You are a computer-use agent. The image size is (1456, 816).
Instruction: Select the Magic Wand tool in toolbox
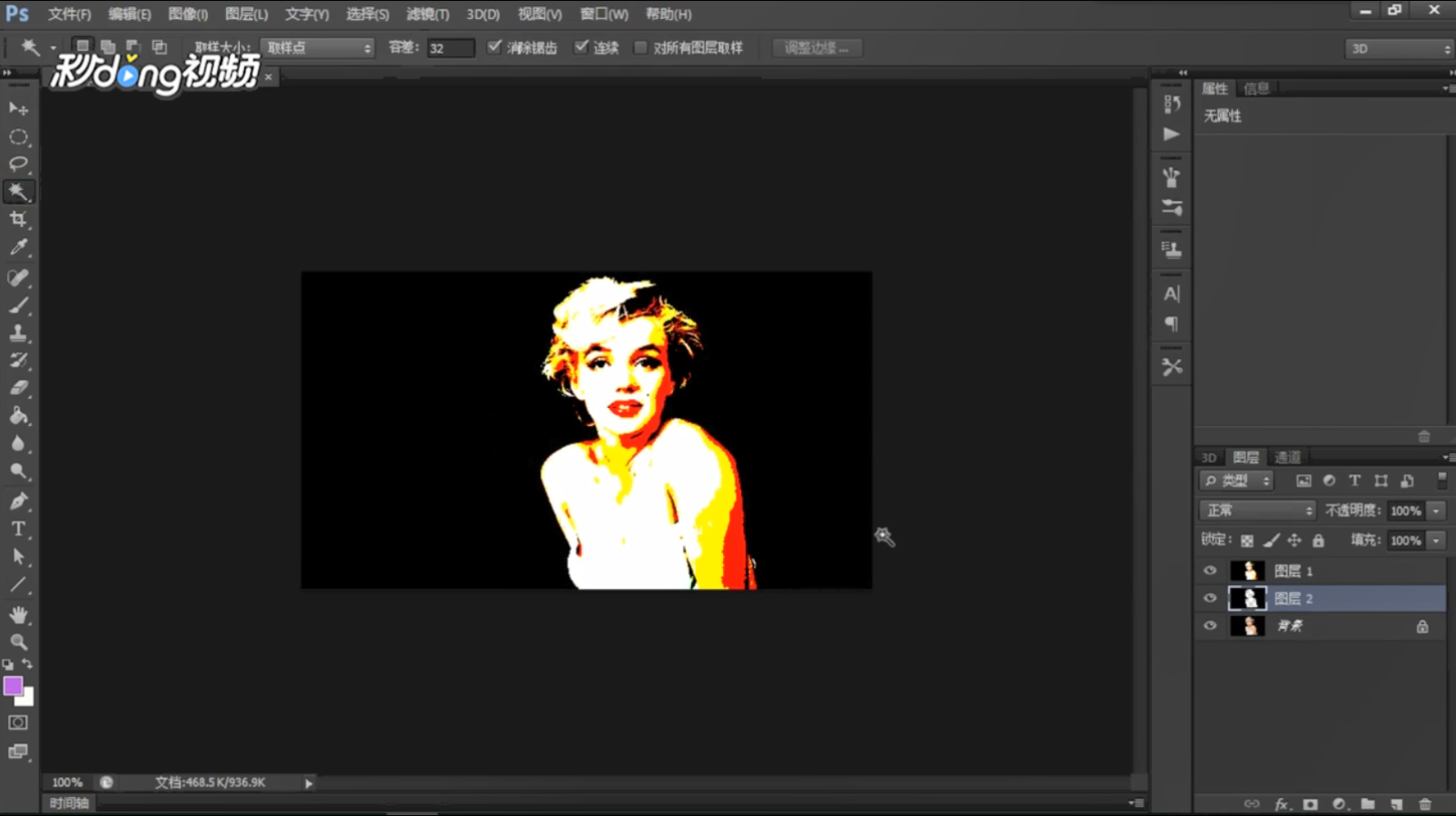18,192
